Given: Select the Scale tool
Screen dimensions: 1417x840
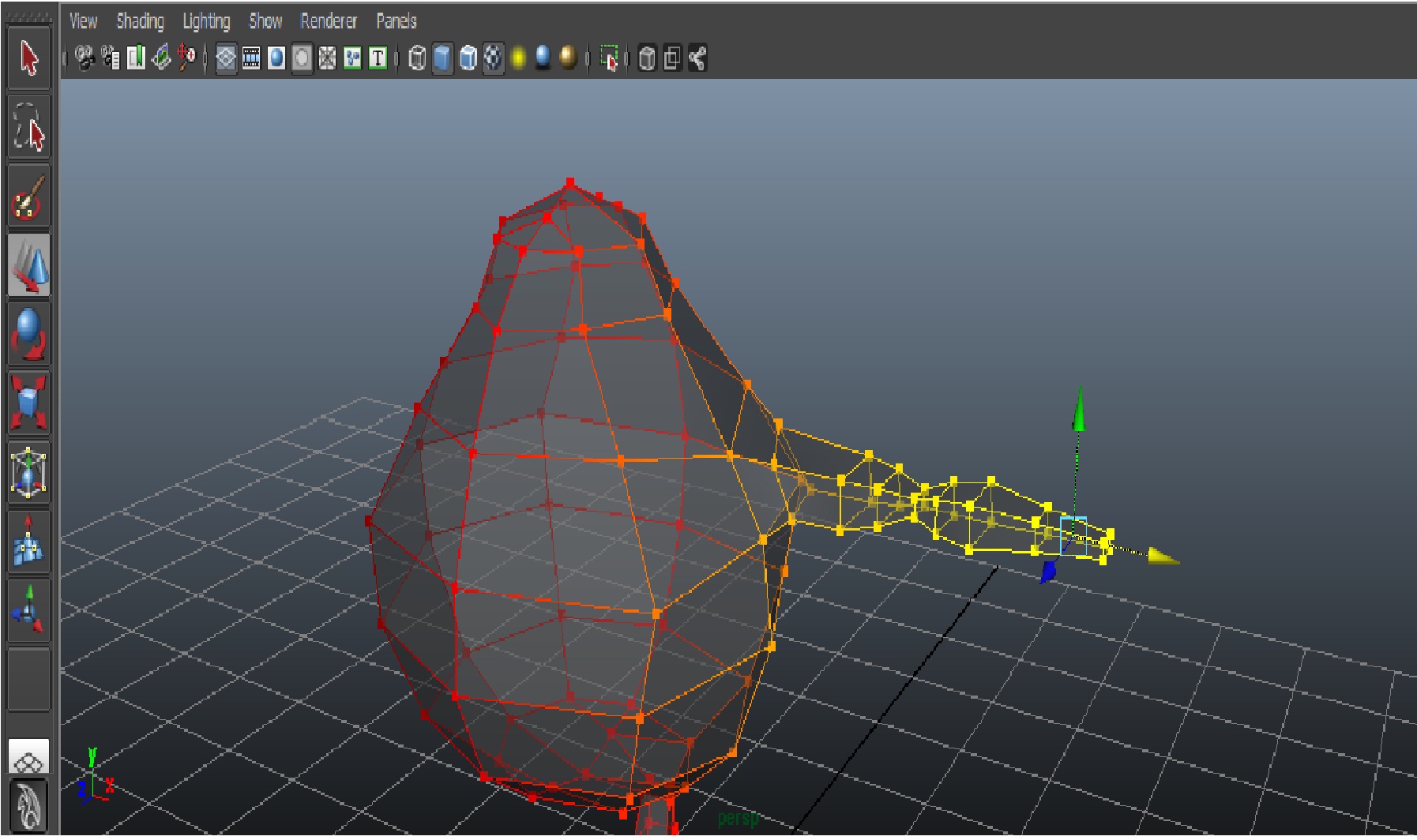Looking at the screenshot, I should tap(29, 403).
